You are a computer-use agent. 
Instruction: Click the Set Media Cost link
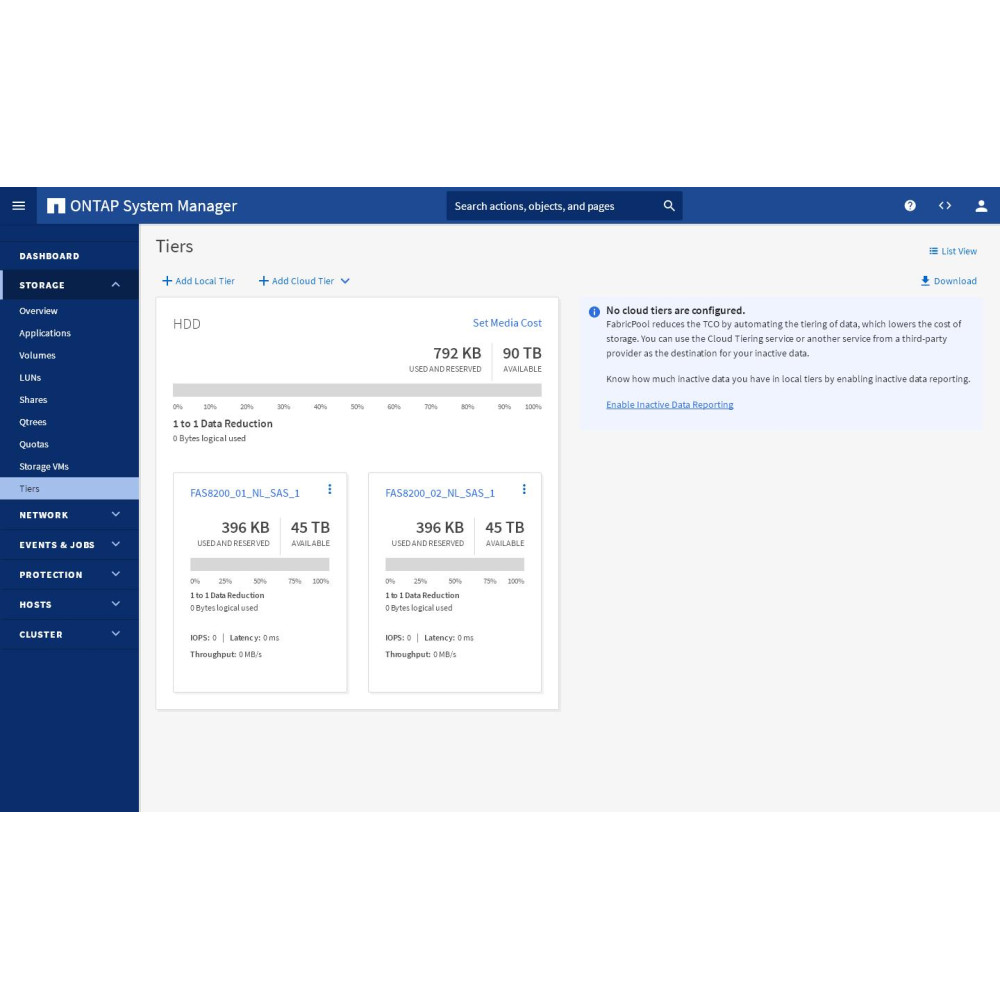(x=507, y=323)
